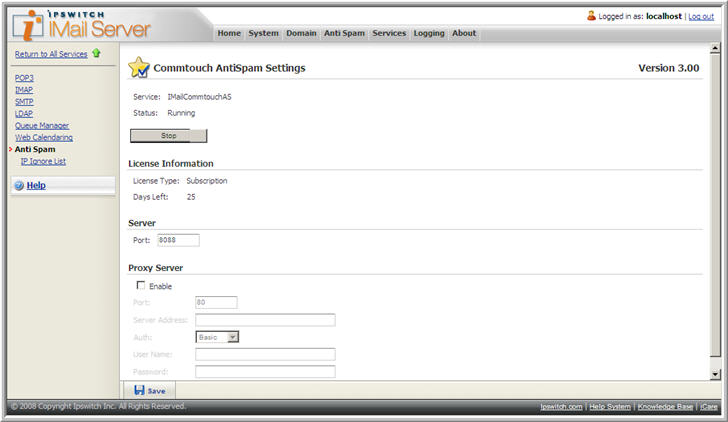Screen dimensions: 728x422
Task: Go to IMAP service
Action: (x=24, y=90)
